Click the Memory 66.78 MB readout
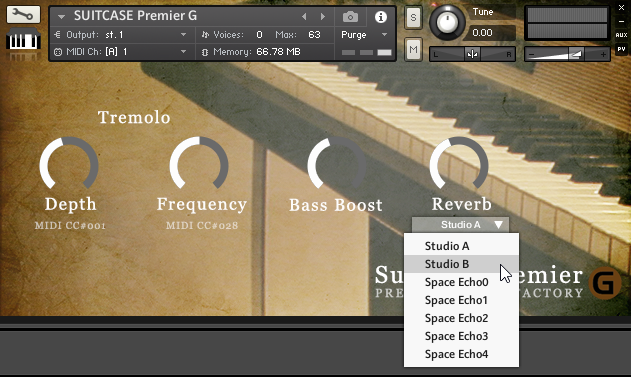The height and width of the screenshot is (377, 631). click(278, 52)
